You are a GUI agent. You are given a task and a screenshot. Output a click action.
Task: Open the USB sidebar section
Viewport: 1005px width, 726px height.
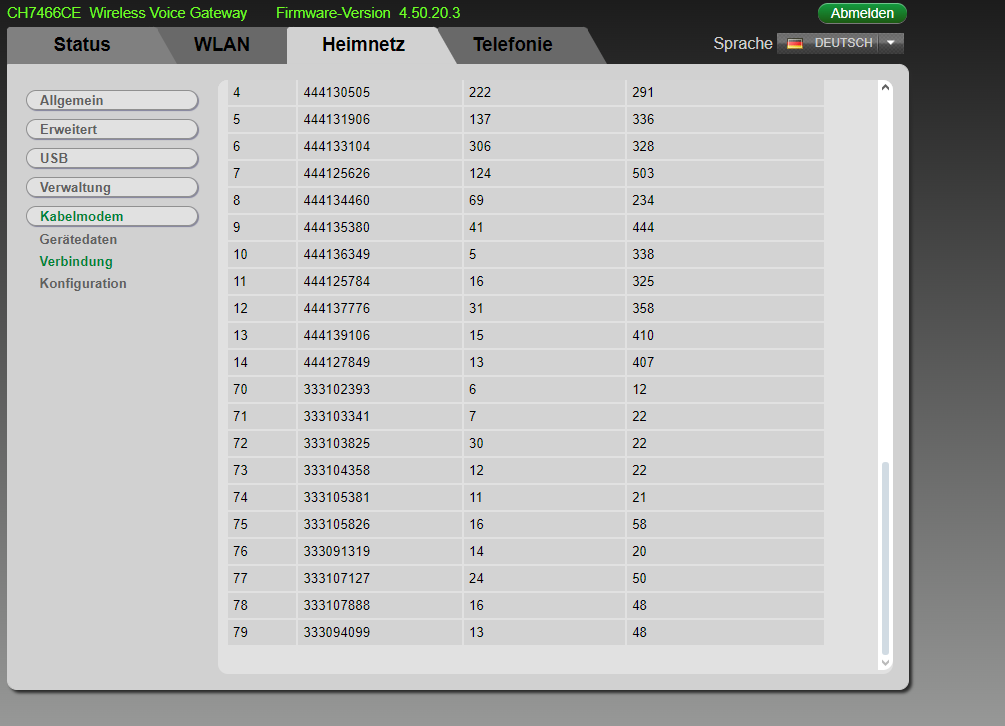[112, 158]
